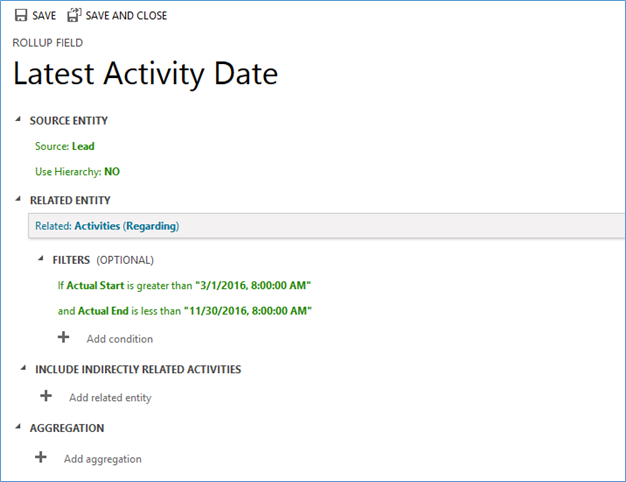
Task: Collapse Include Indirectly Related Activities section
Action: click(24, 368)
